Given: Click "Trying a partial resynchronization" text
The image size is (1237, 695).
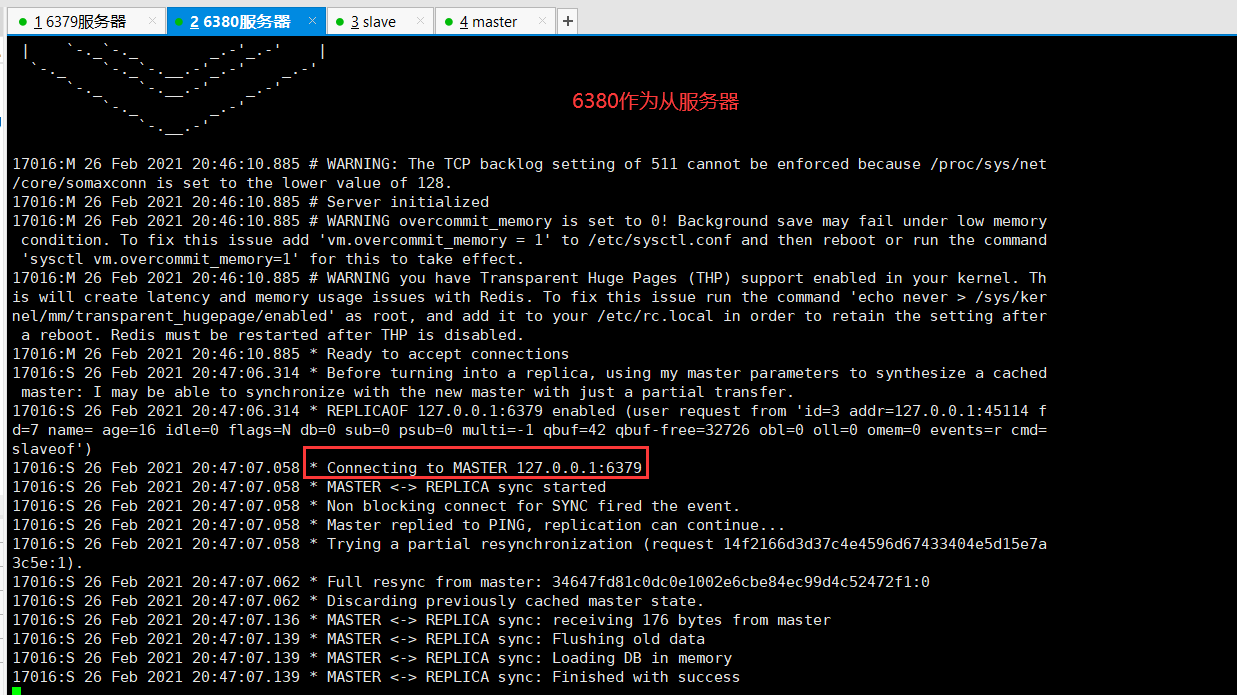Looking at the screenshot, I should (x=480, y=544).
